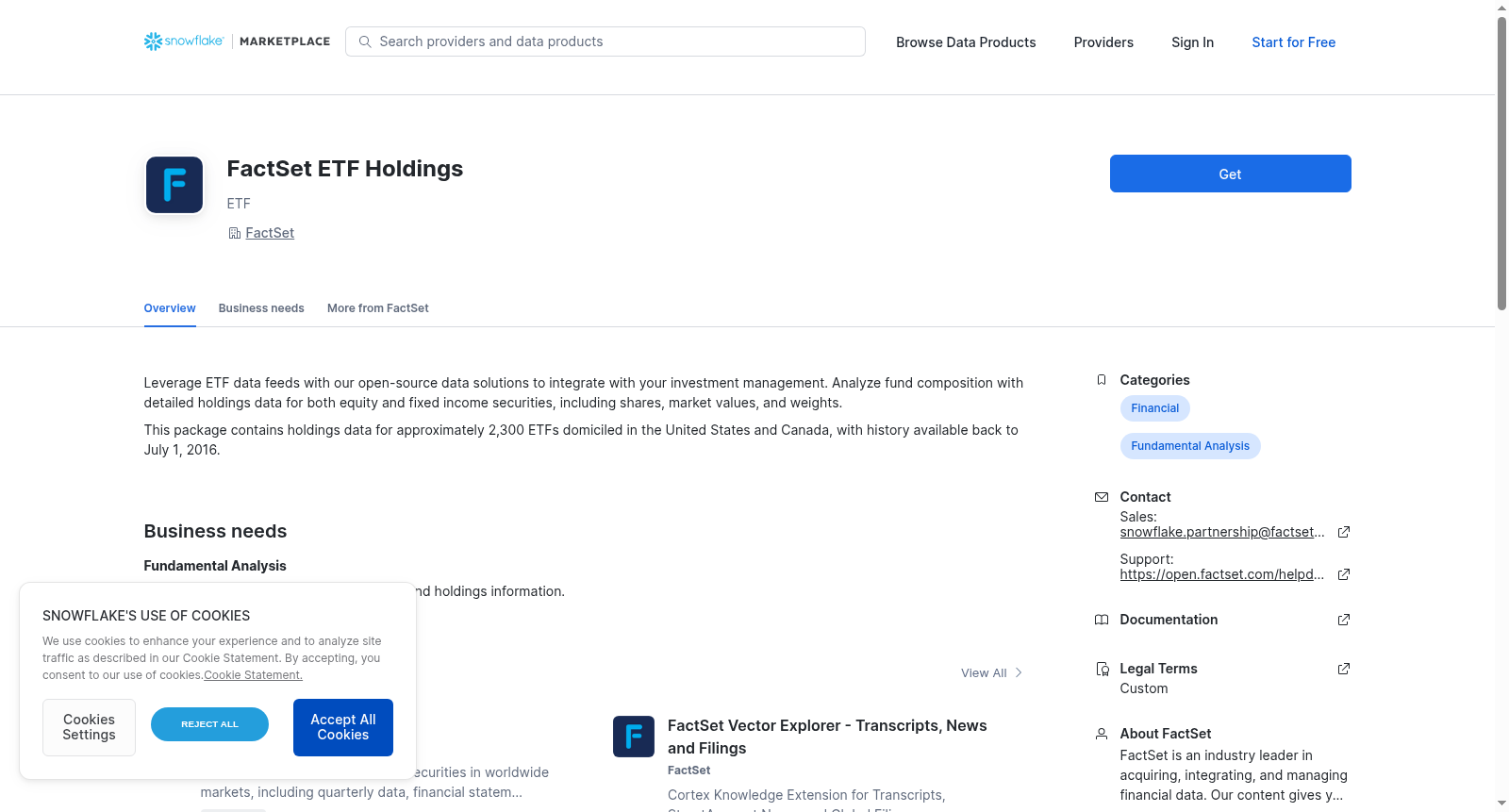Click the FactSet provider link
This screenshot has width=1509, height=812.
[270, 233]
